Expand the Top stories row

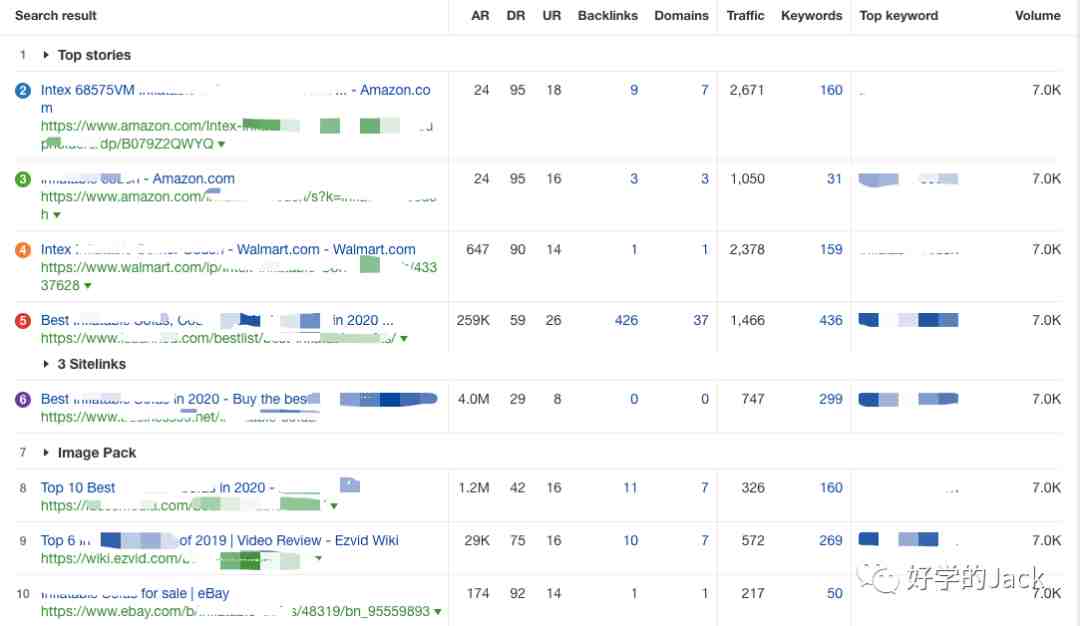click(x=46, y=55)
